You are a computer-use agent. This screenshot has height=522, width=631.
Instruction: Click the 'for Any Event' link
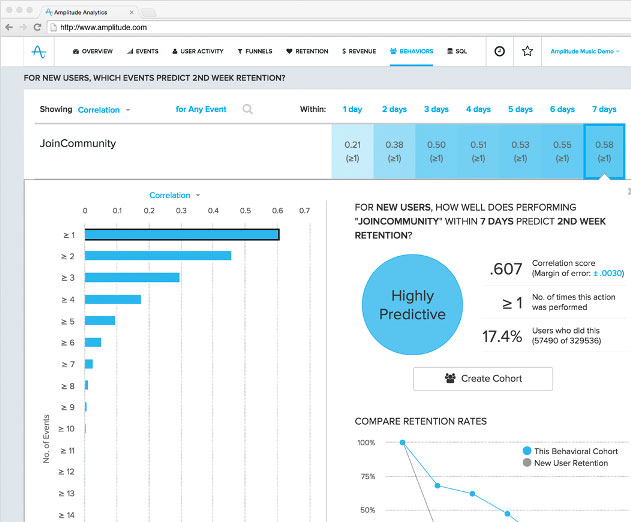click(201, 109)
